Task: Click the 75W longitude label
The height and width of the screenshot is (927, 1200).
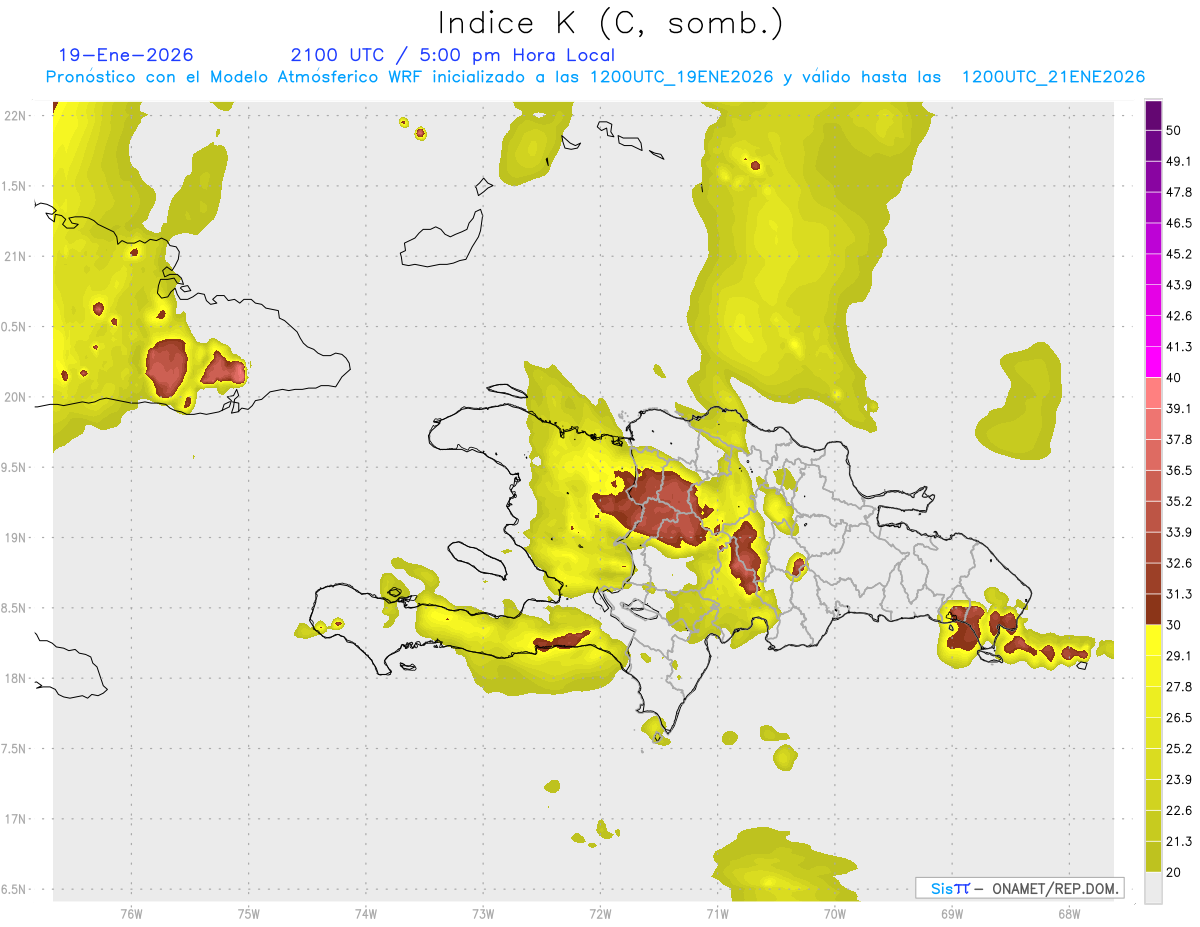Action: pos(249,913)
